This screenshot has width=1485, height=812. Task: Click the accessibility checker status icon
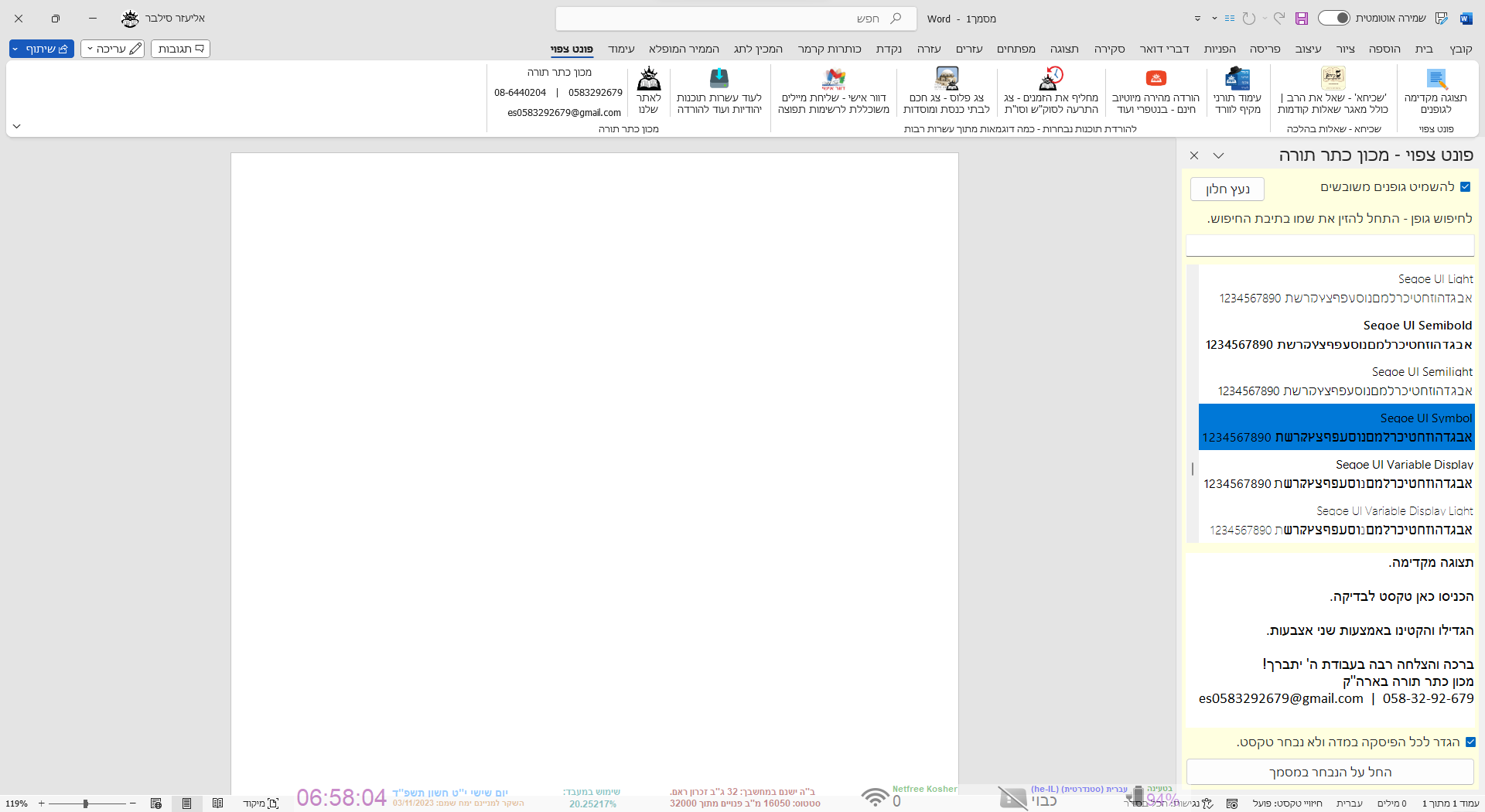click(1207, 803)
